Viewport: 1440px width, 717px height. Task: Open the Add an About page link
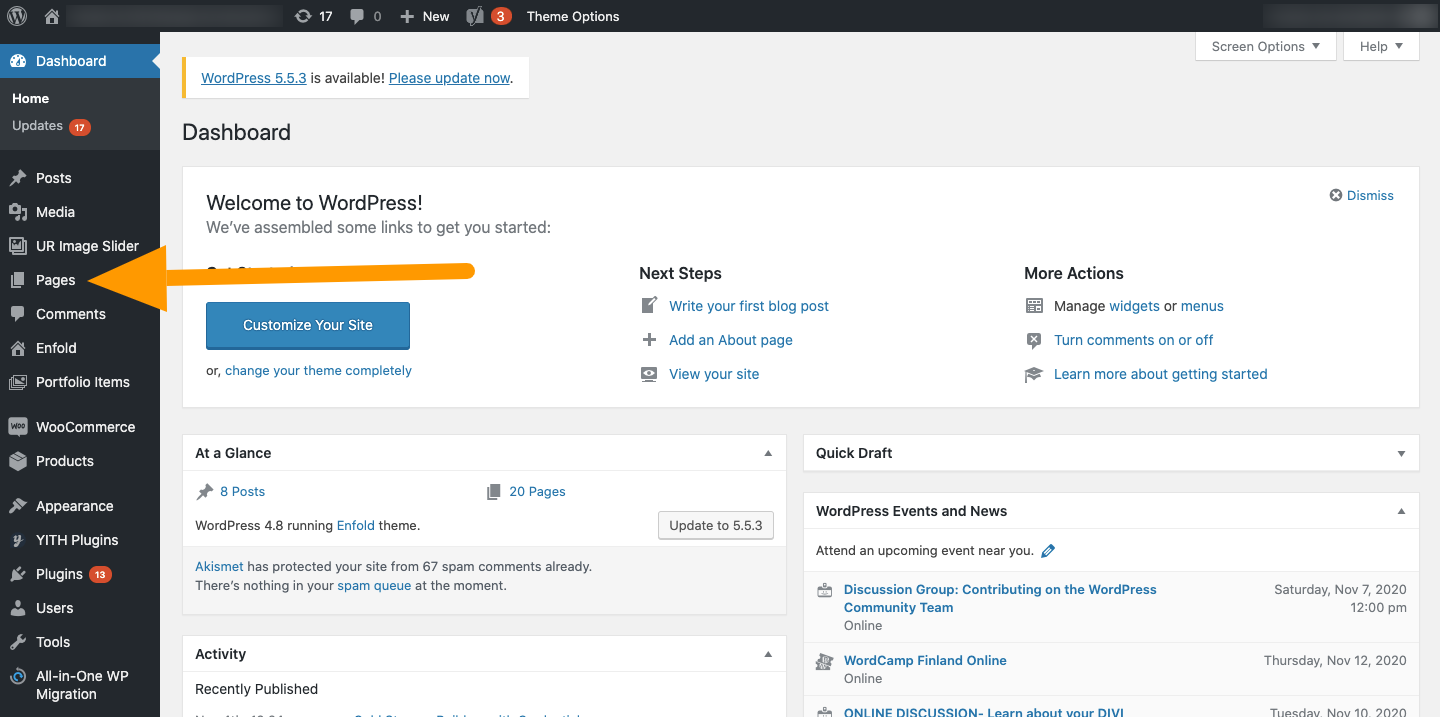pyautogui.click(x=731, y=340)
